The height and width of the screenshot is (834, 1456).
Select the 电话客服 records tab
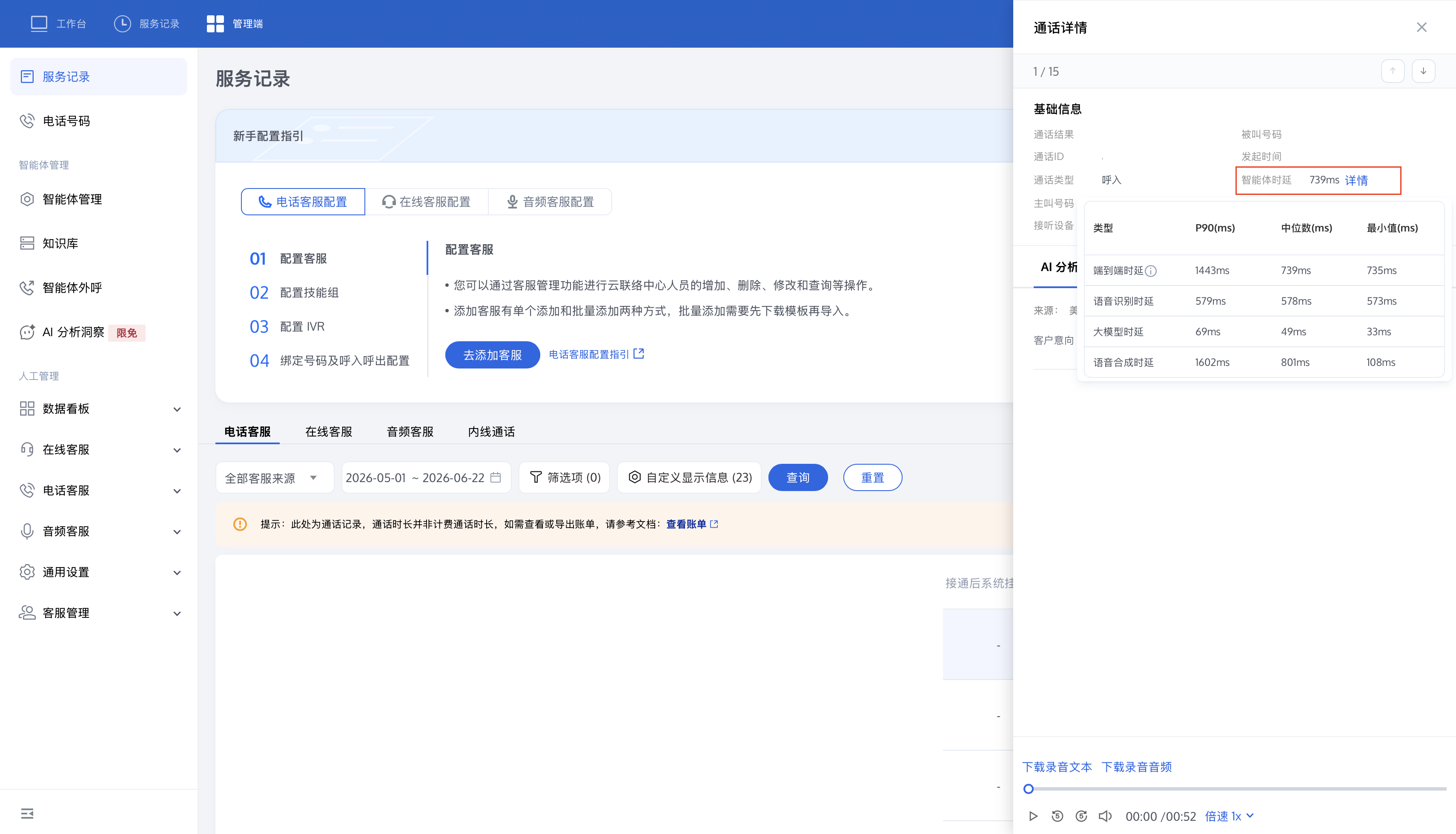tap(247, 432)
